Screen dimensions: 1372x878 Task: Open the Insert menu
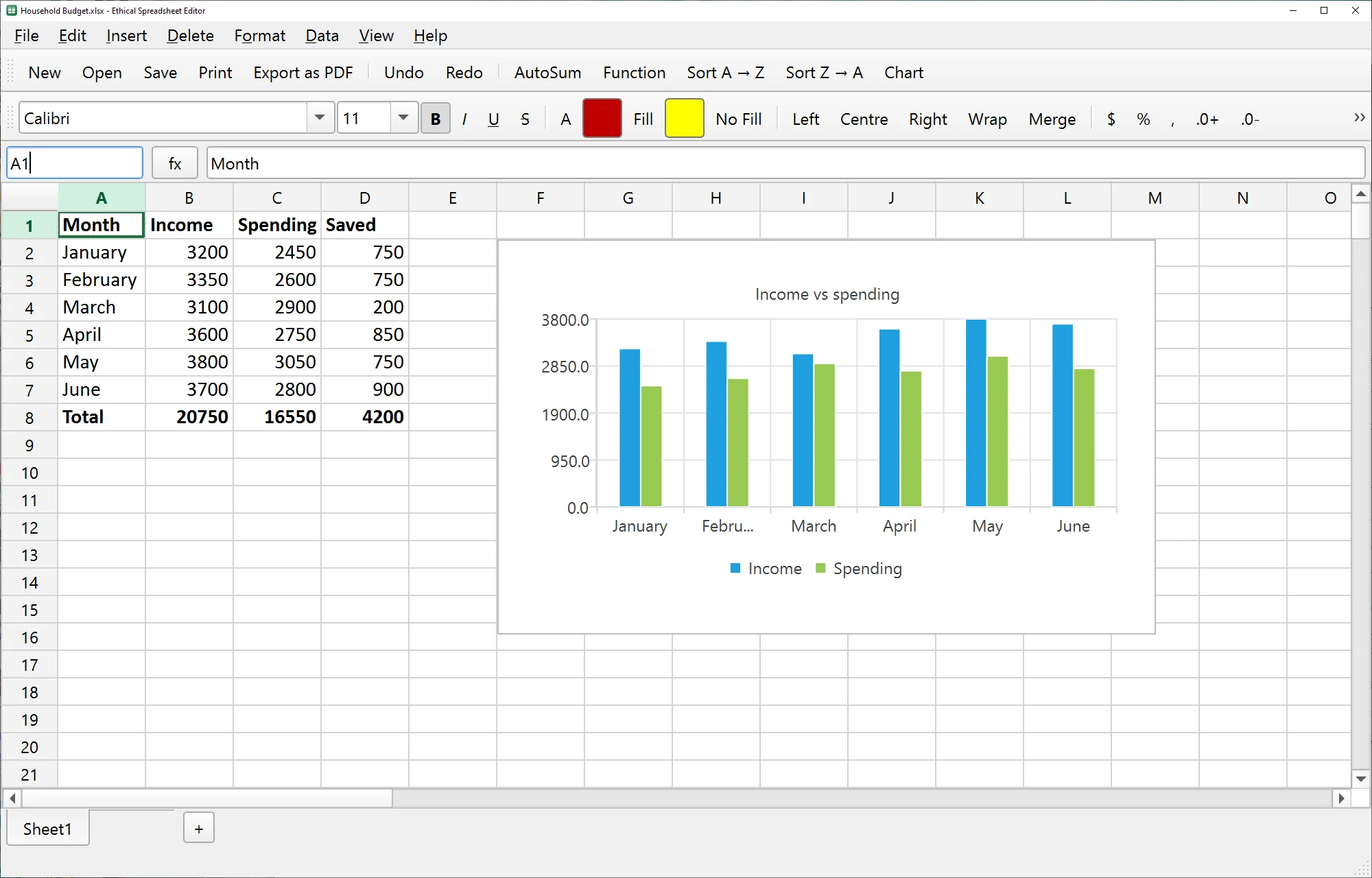[x=126, y=36]
